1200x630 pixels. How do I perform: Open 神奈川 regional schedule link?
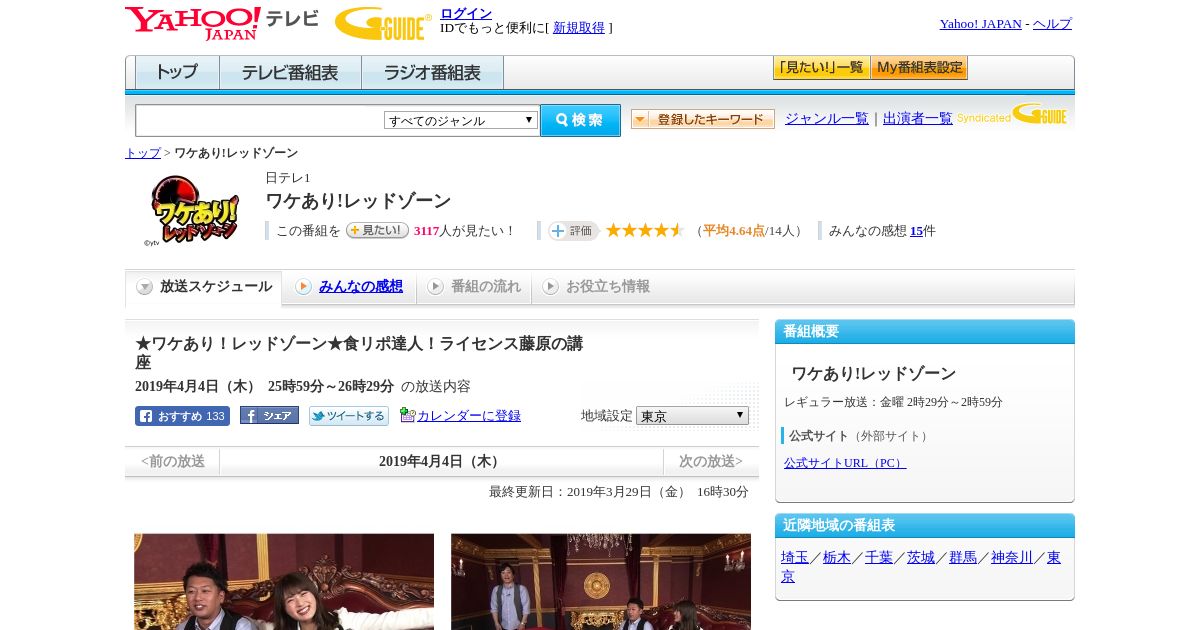pyautogui.click(x=1012, y=558)
